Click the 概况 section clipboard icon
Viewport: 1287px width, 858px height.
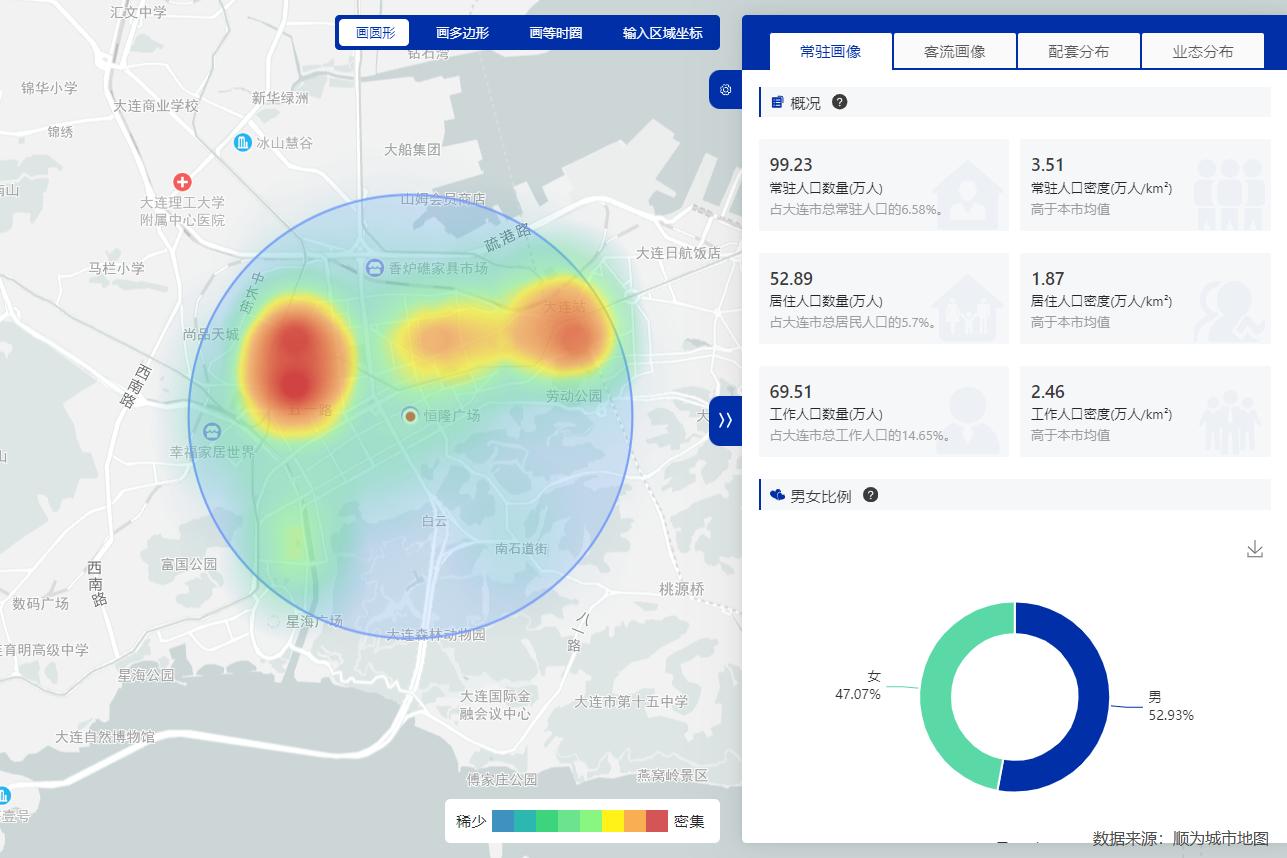click(x=778, y=102)
